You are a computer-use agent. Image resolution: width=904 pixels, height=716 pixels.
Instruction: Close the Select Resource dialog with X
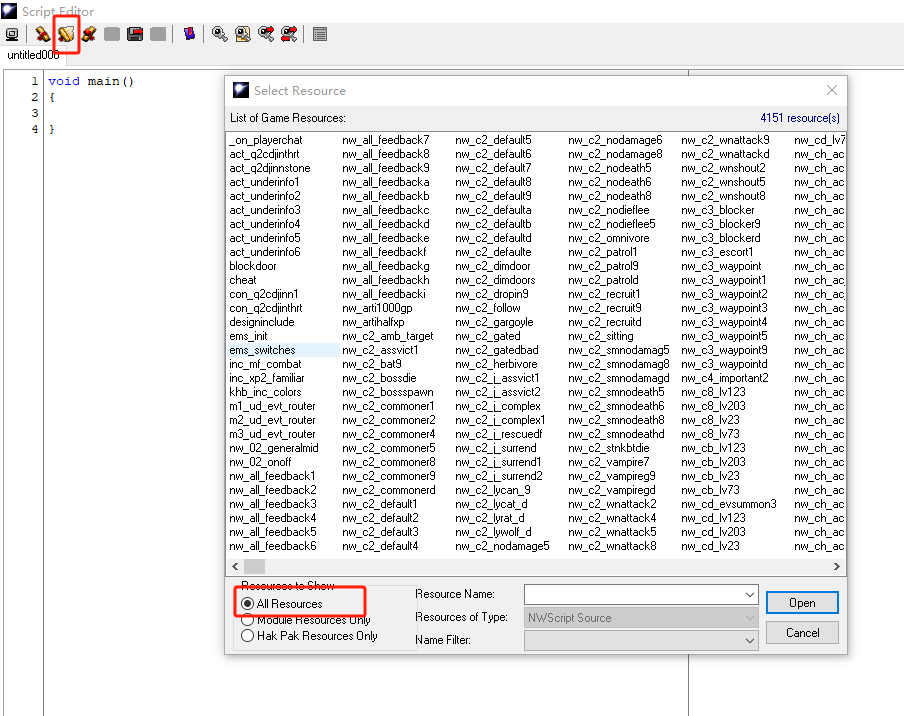(x=831, y=90)
